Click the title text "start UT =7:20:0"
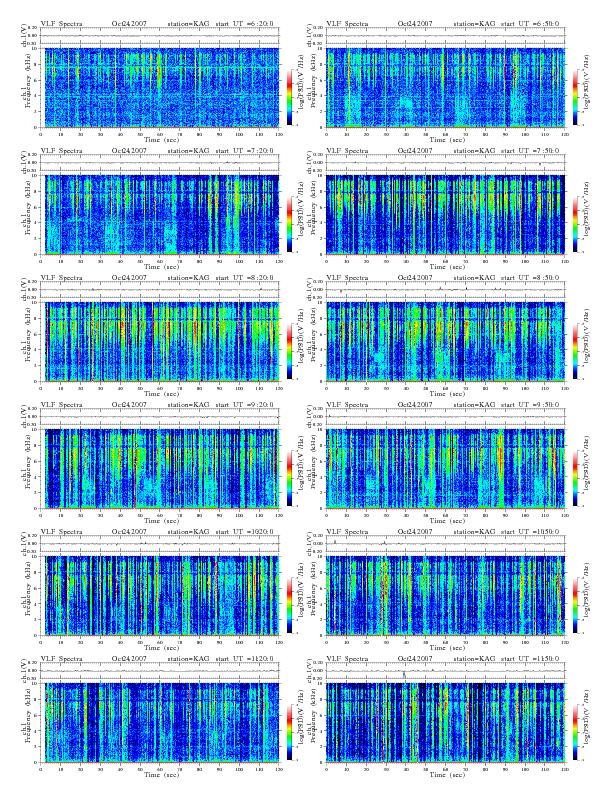This screenshot has height=792, width=612. tap(244, 151)
